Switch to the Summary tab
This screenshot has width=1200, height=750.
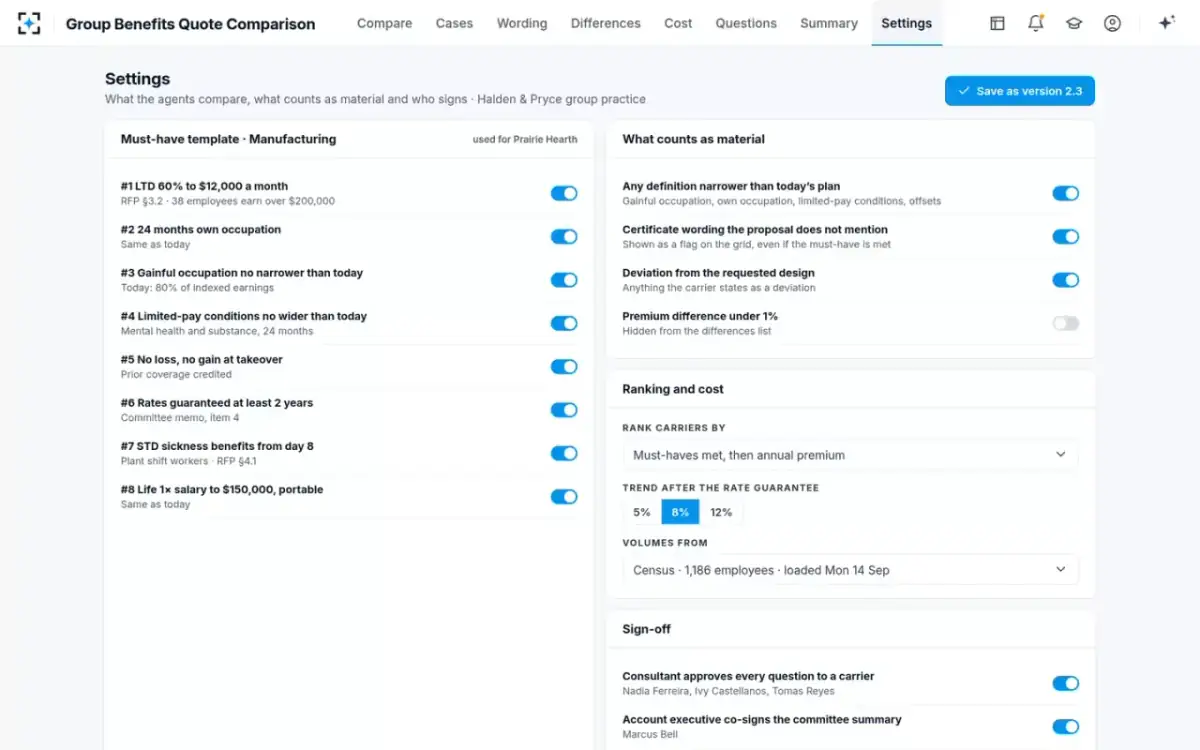[829, 23]
